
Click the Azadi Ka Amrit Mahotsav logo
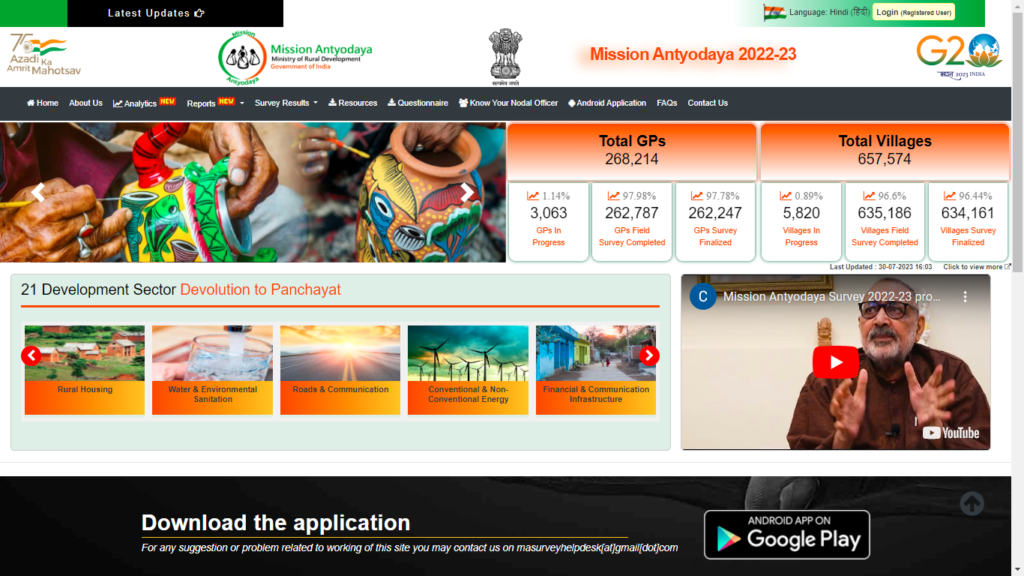coord(44,54)
